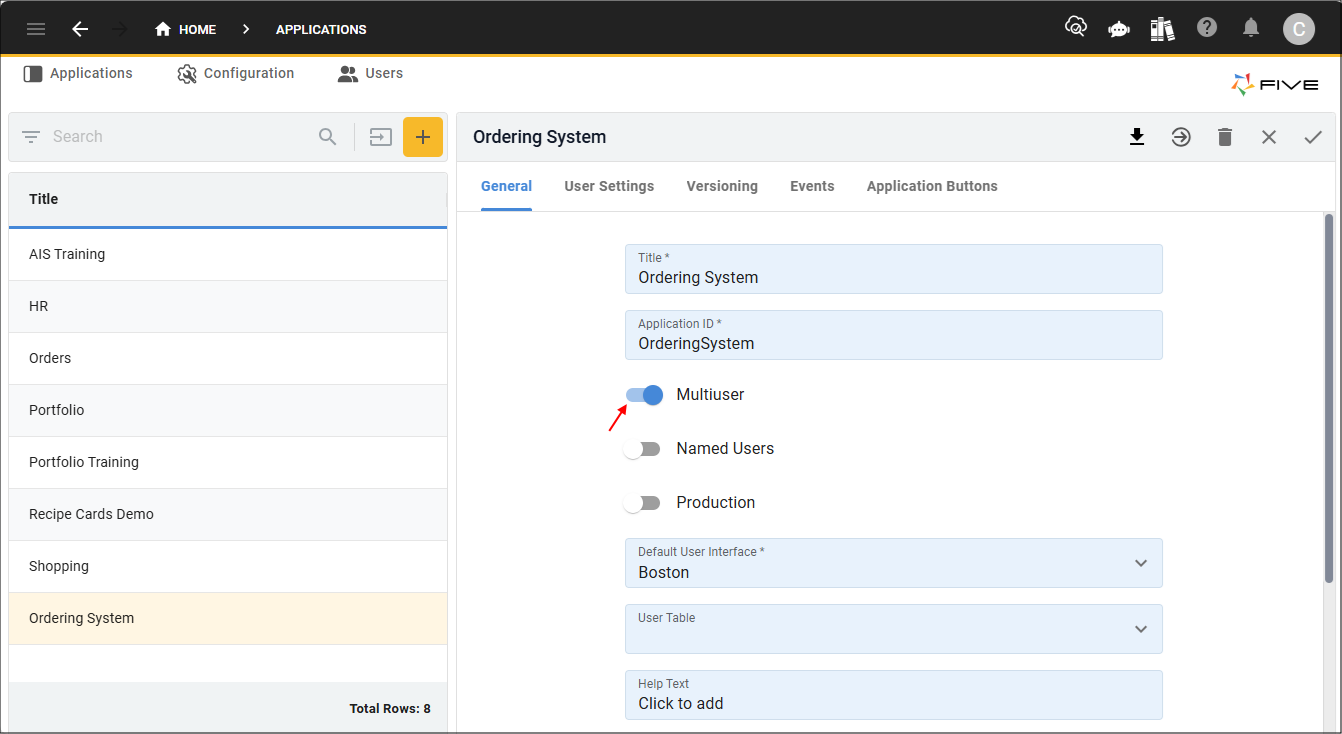
Task: Open the notifications bell
Action: tap(1251, 28)
